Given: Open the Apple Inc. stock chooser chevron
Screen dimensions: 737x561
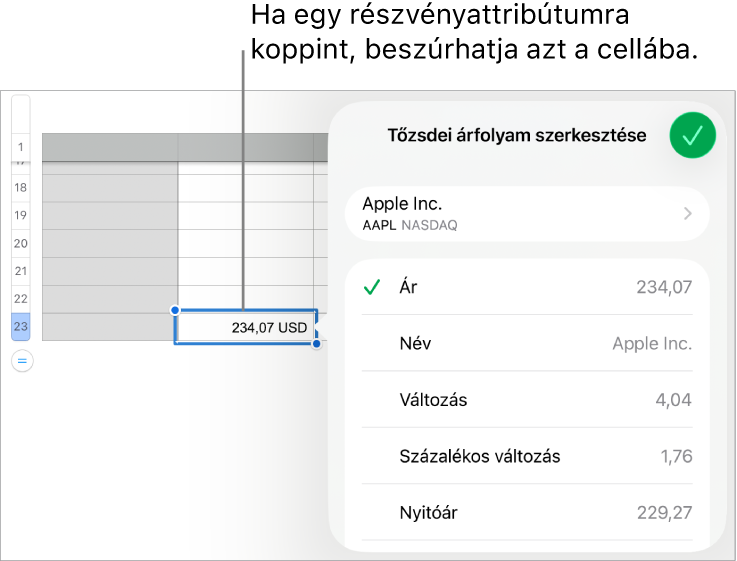Looking at the screenshot, I should [x=688, y=214].
